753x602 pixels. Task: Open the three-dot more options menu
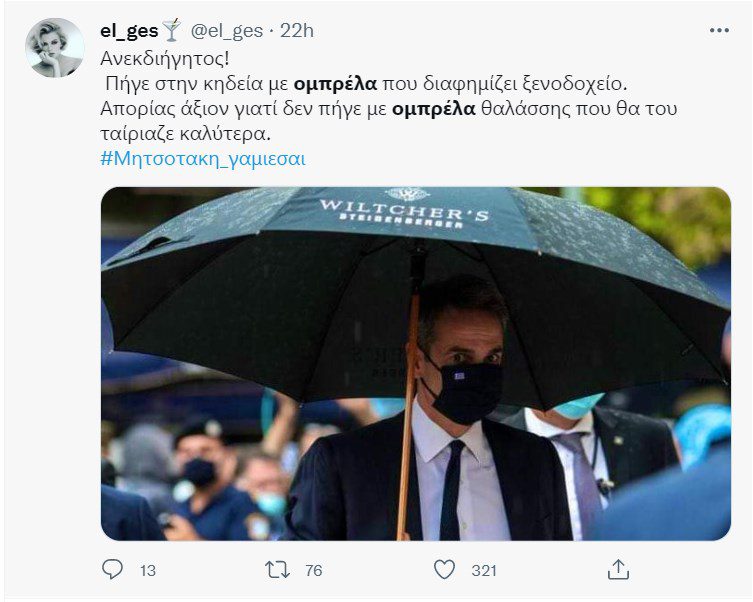click(x=719, y=30)
